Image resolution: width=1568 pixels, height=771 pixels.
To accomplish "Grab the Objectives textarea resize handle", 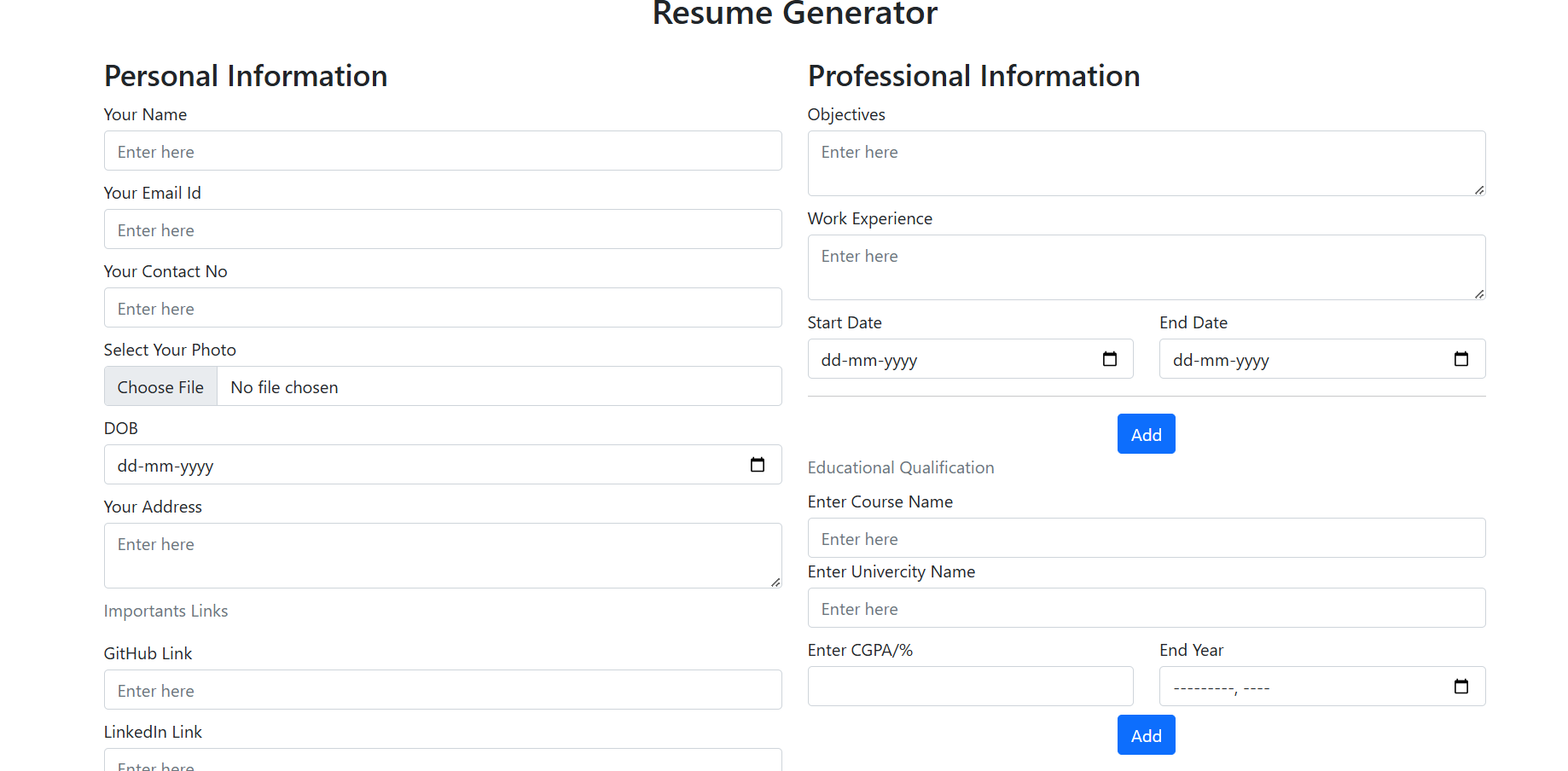I will pyautogui.click(x=1478, y=189).
